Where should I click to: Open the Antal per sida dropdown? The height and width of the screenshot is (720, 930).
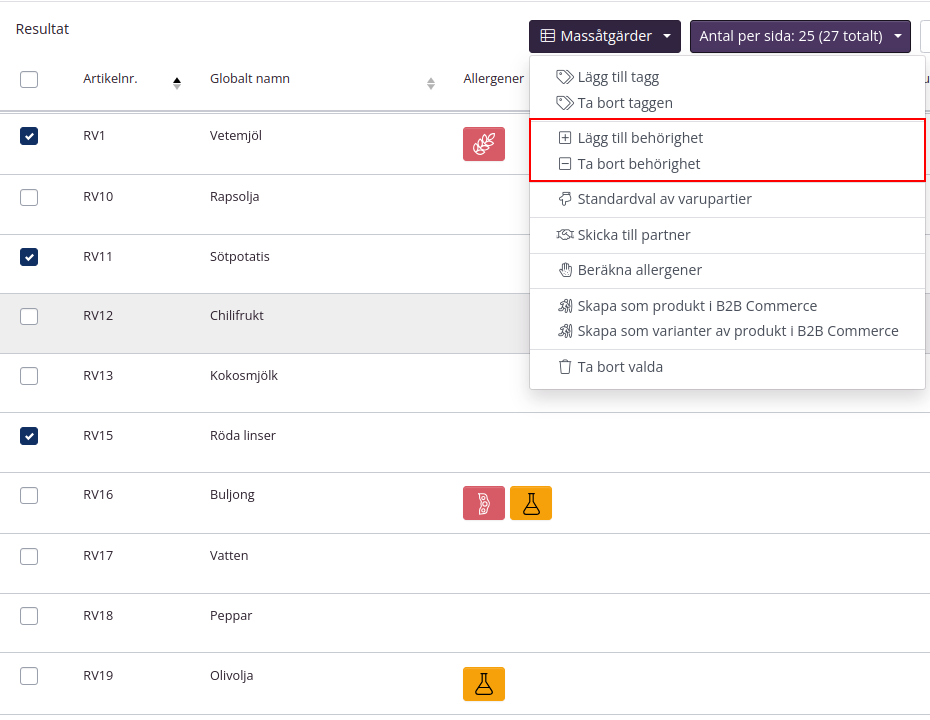tap(799, 37)
